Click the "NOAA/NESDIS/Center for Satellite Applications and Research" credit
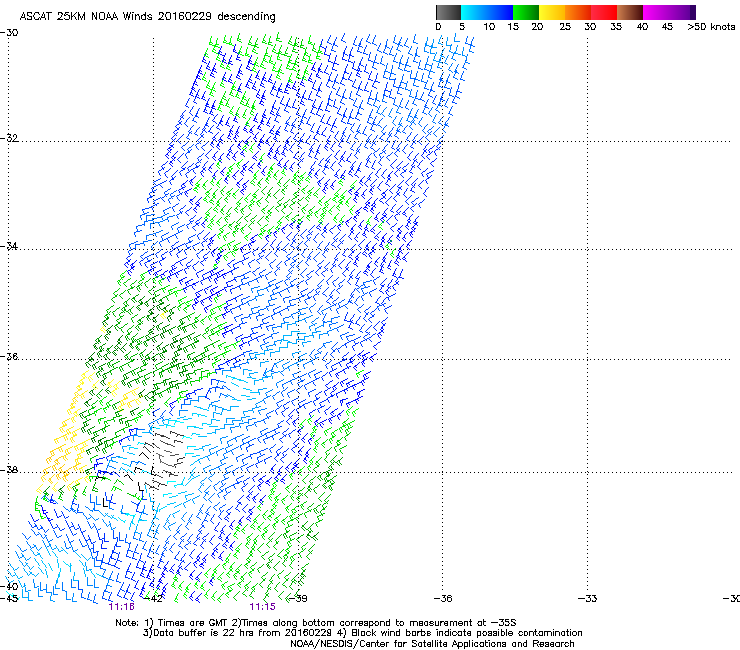This screenshot has width=740, height=650. click(432, 644)
